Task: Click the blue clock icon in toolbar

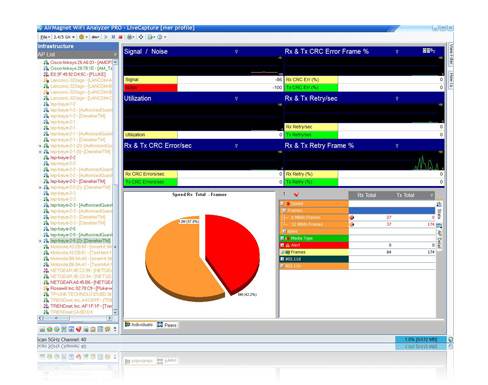Action: [x=159, y=37]
